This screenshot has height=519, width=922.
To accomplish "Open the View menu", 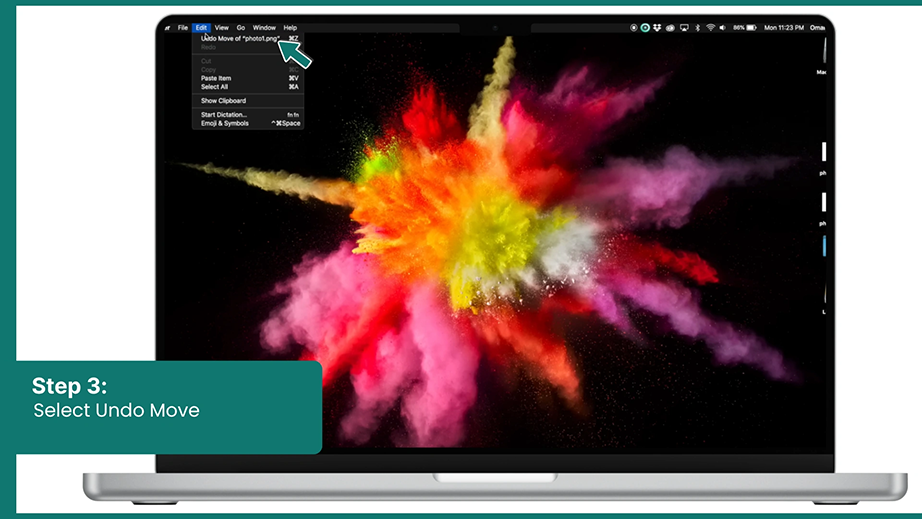I will point(222,28).
